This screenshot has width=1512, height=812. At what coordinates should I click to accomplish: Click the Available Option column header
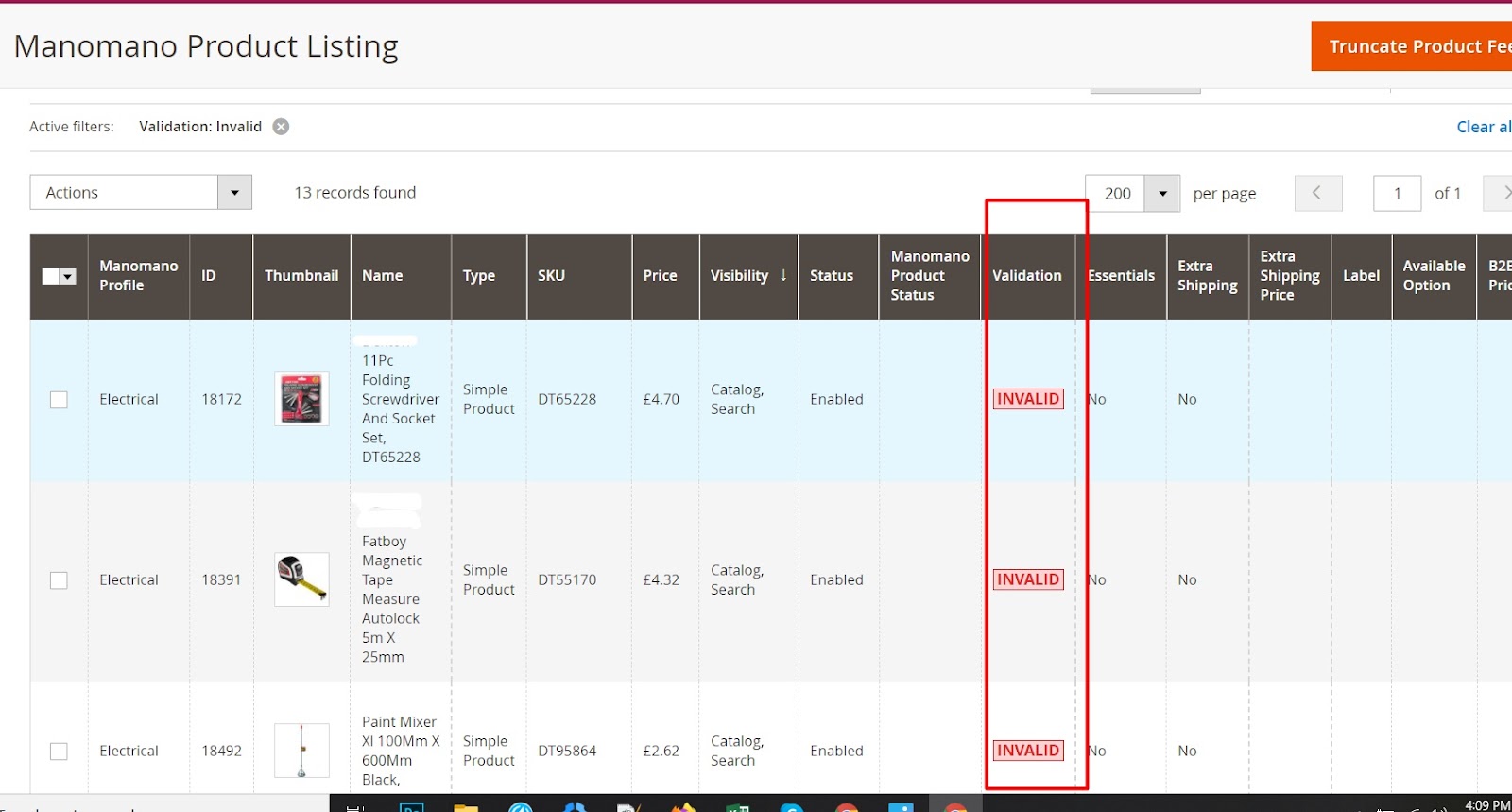(1434, 276)
